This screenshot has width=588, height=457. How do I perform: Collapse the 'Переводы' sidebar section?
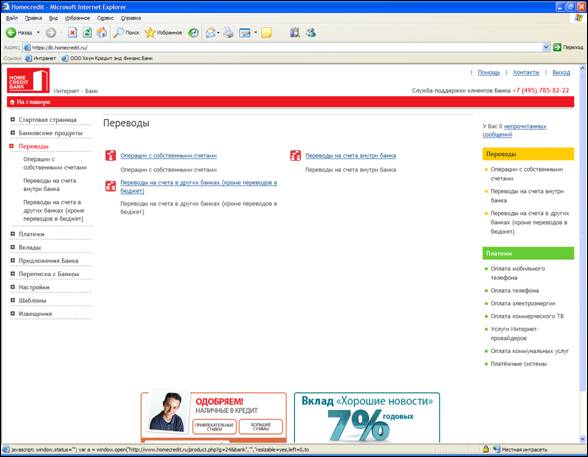coord(12,146)
